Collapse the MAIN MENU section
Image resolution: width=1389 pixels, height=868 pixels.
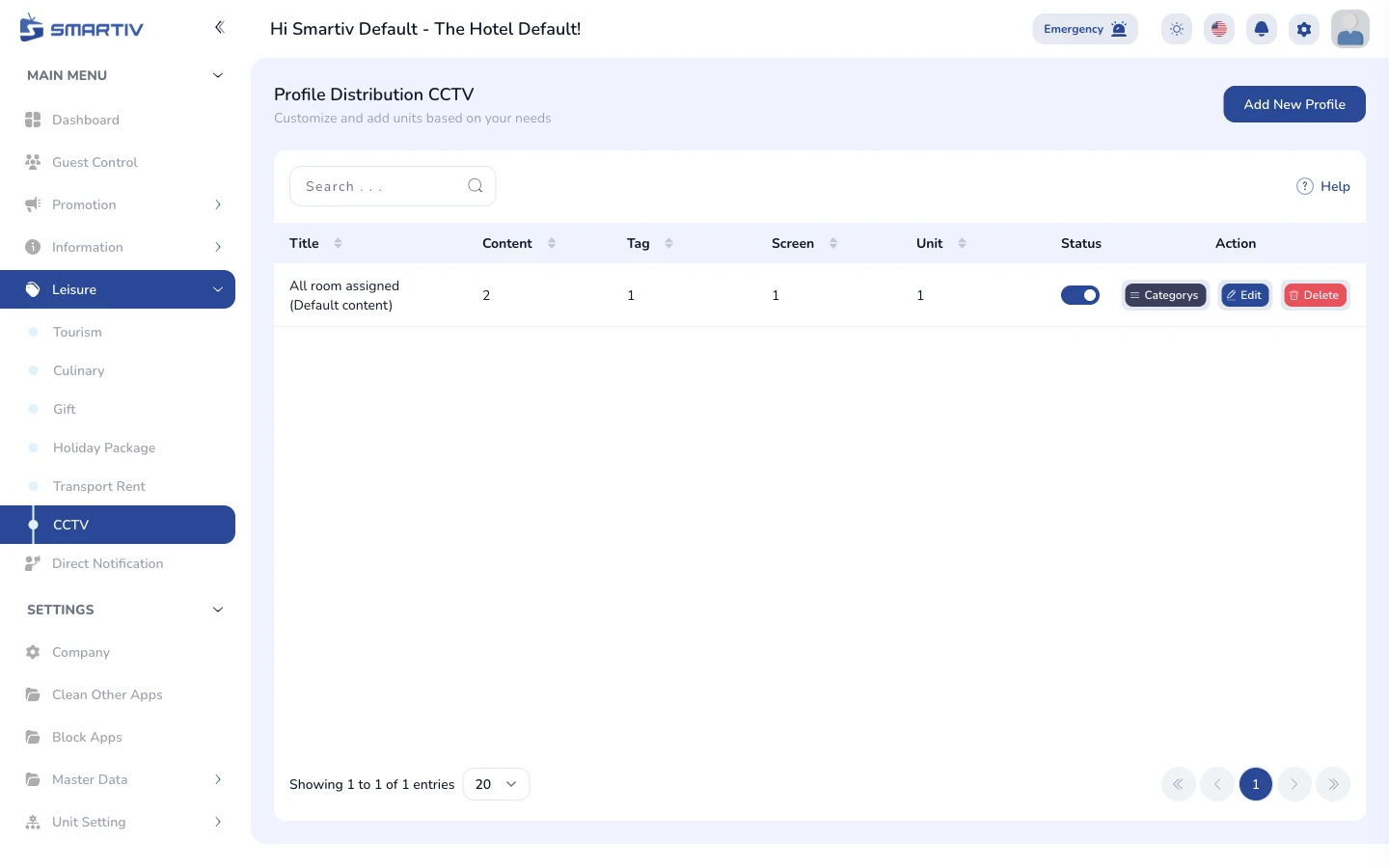point(218,75)
